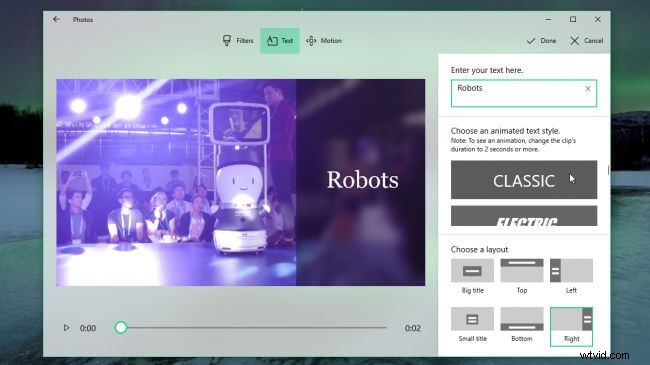Click the text style list scrollbar

(608, 169)
